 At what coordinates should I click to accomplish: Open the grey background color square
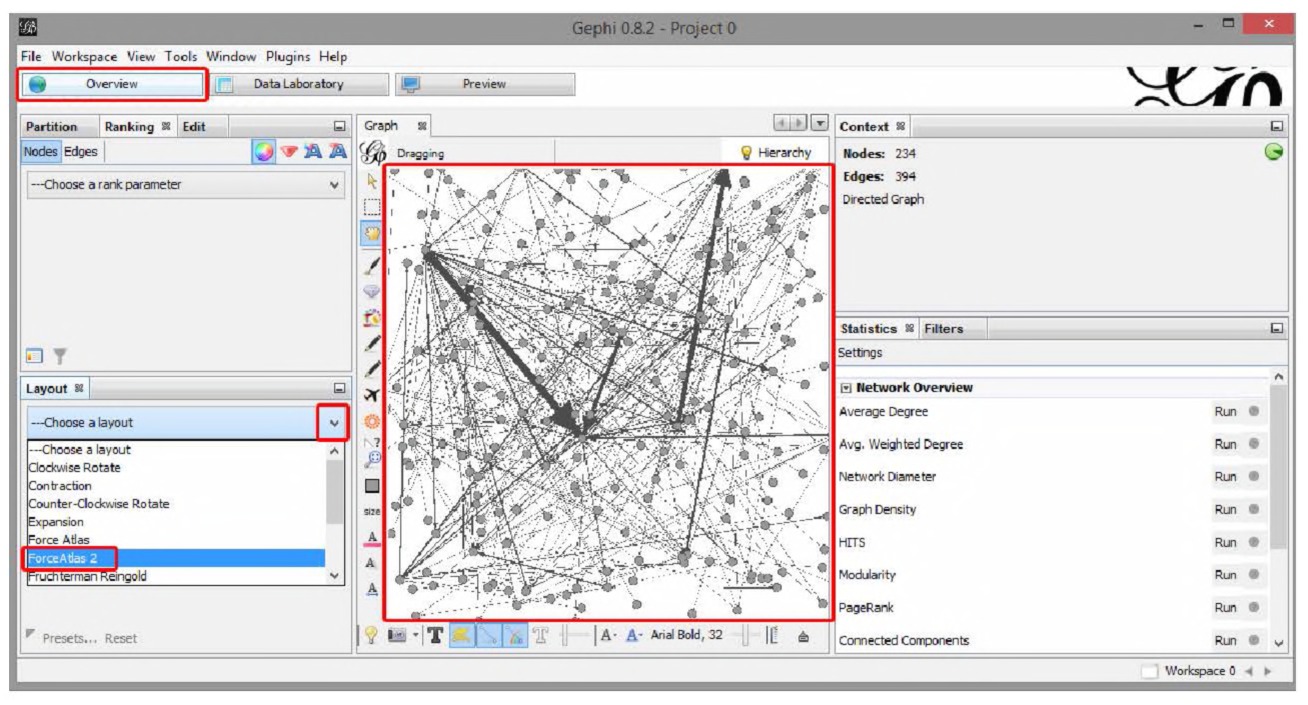tap(372, 485)
